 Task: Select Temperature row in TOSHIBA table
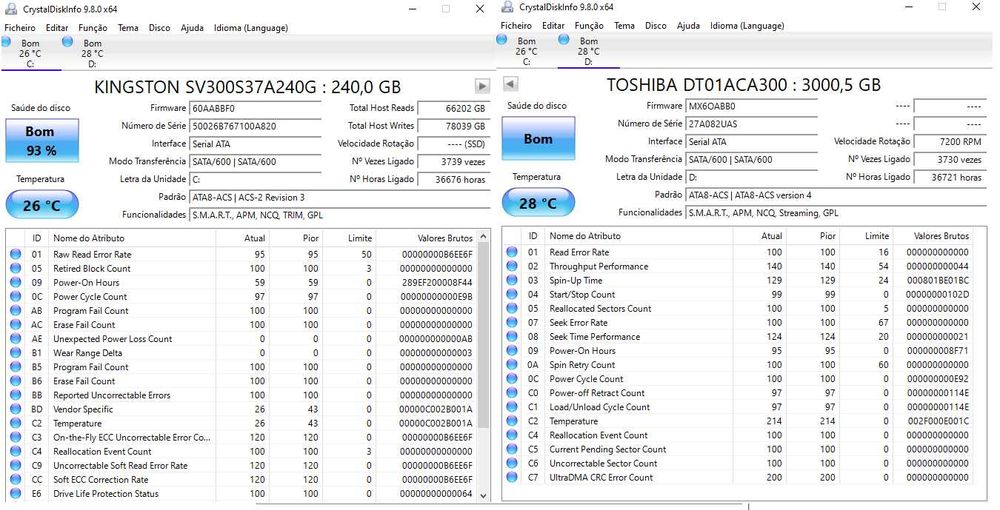point(739,421)
